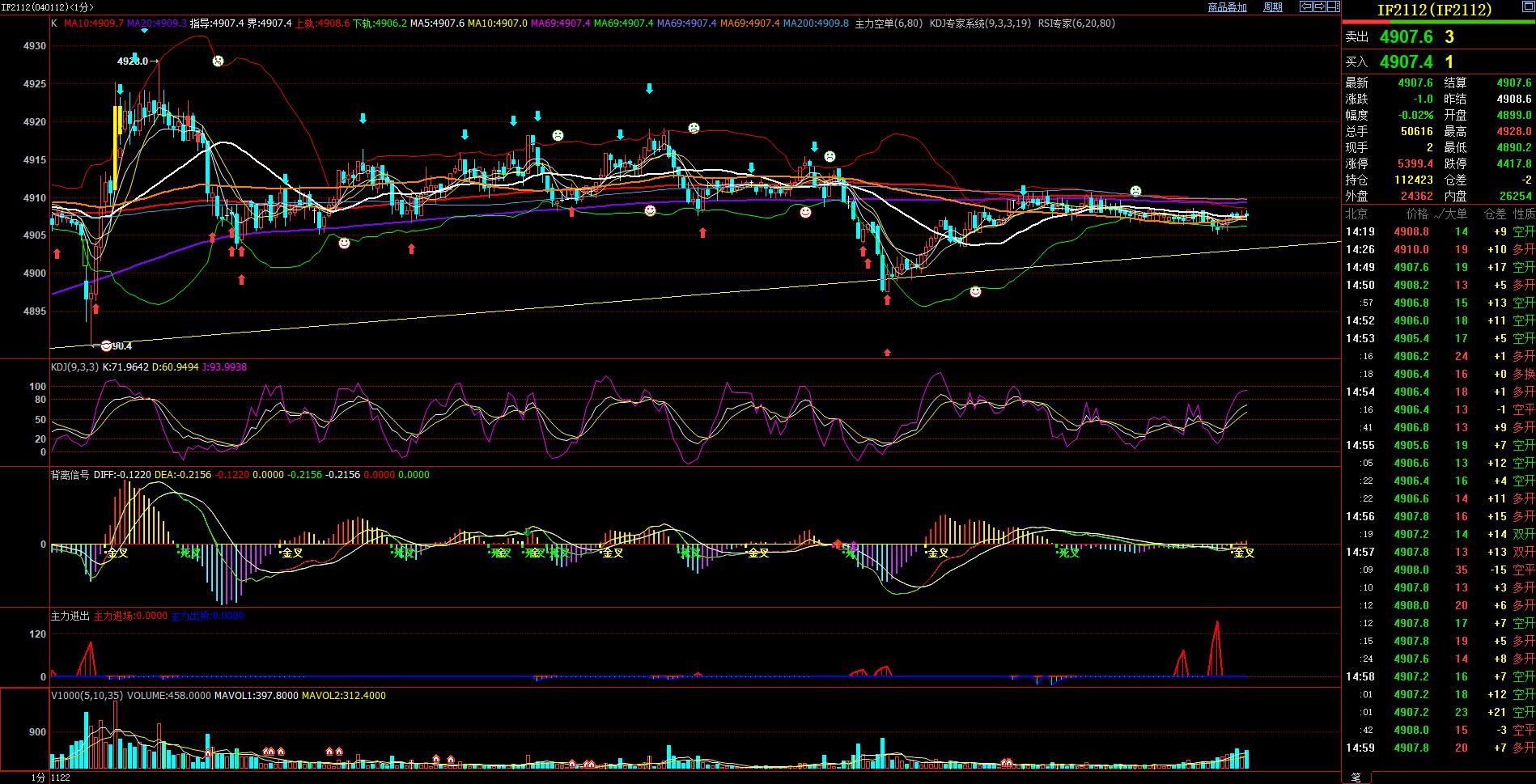Click the final 金叉 signal on MACD chart
Screen dimensions: 1536x784
(1244, 553)
